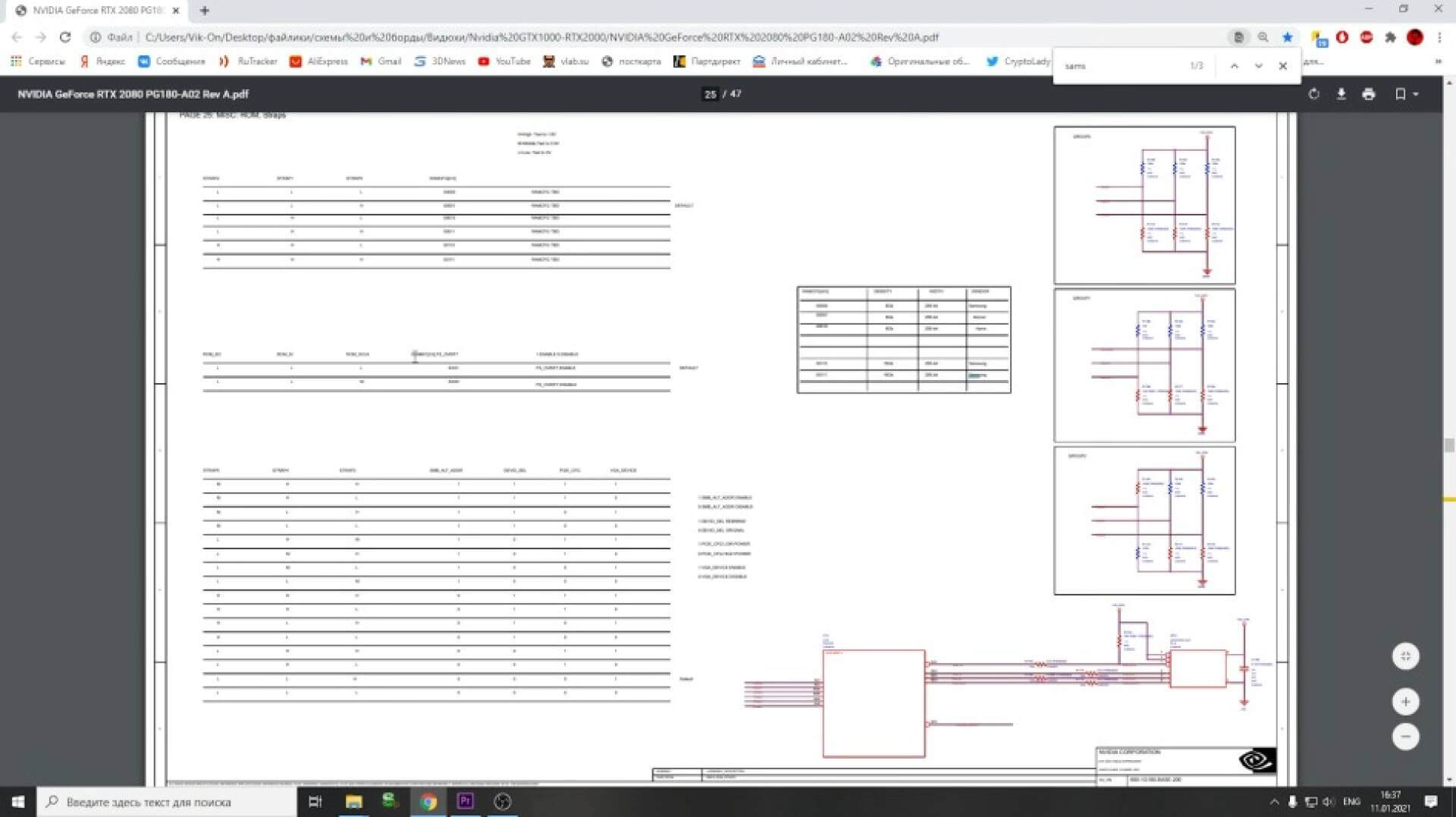Open the notification action center
The image size is (1456, 817).
click(x=1430, y=802)
